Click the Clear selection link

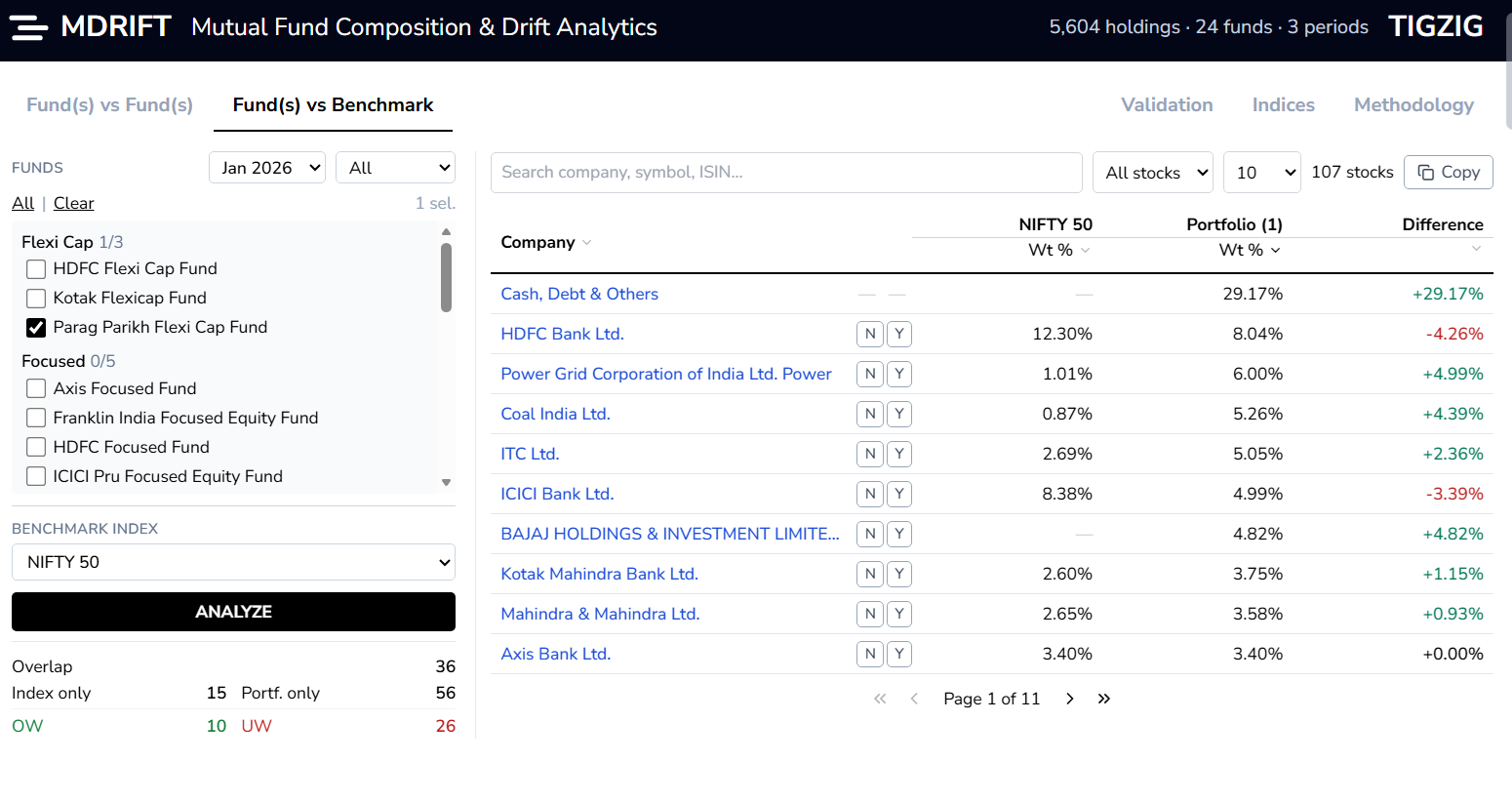pos(74,203)
